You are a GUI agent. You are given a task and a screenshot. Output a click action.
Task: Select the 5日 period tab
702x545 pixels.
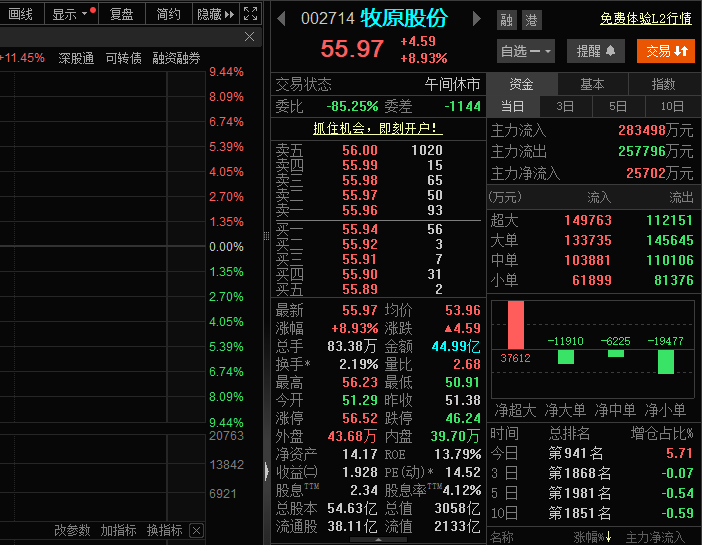point(618,106)
